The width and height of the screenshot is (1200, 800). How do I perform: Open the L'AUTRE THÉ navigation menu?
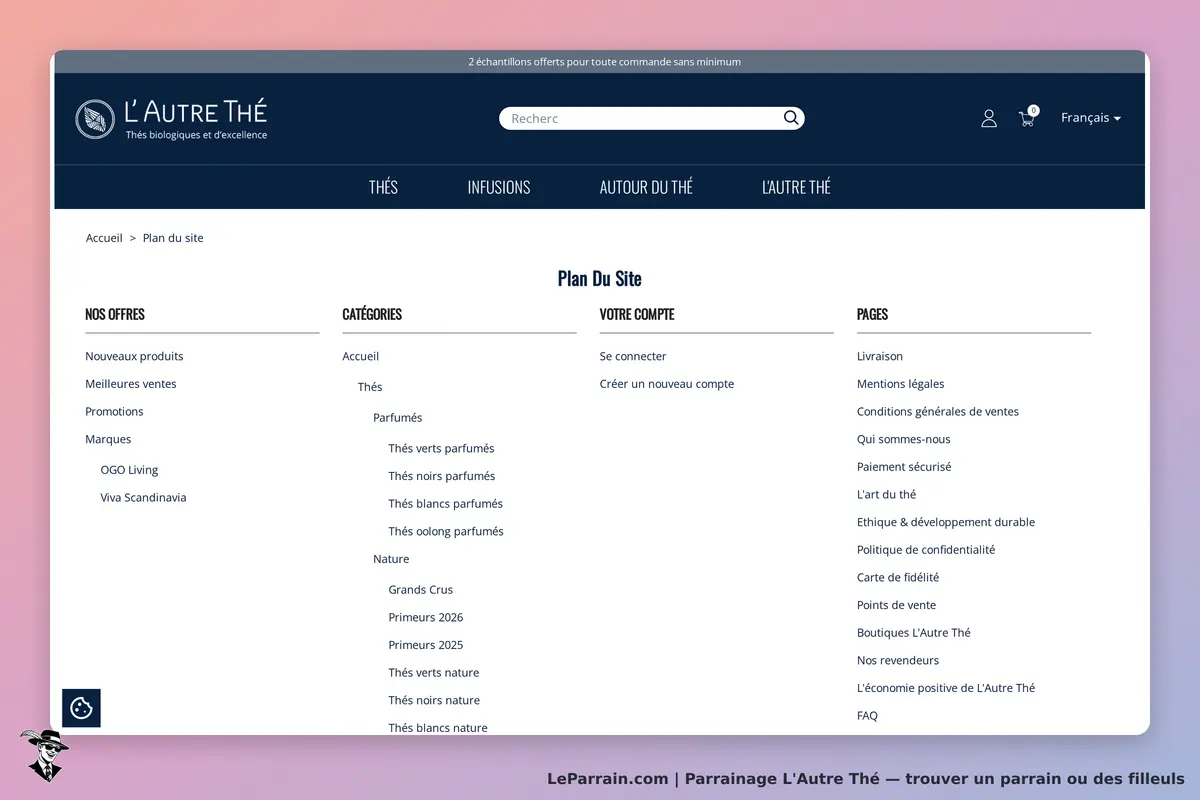[x=796, y=187]
